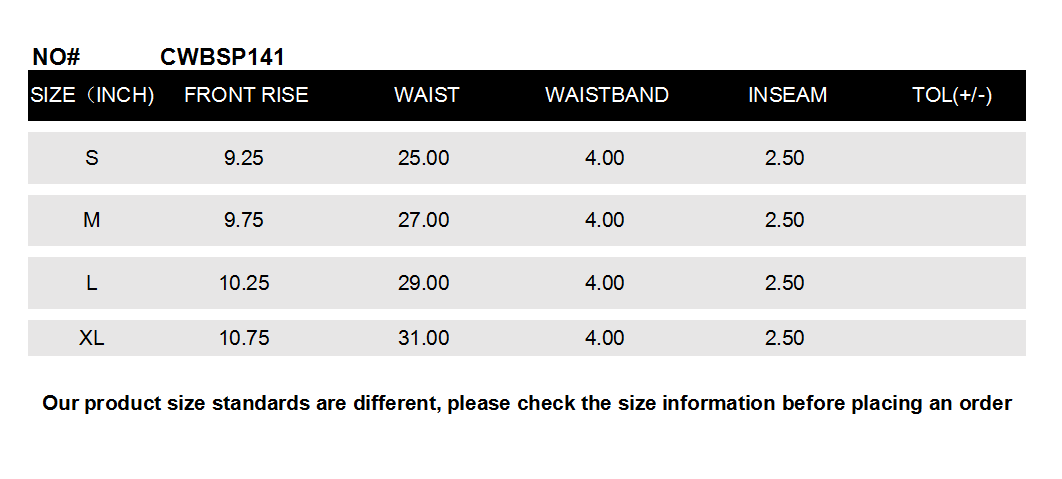Click the S size row label
Viewport: 1062px width, 479px height.
pyautogui.click(x=92, y=158)
